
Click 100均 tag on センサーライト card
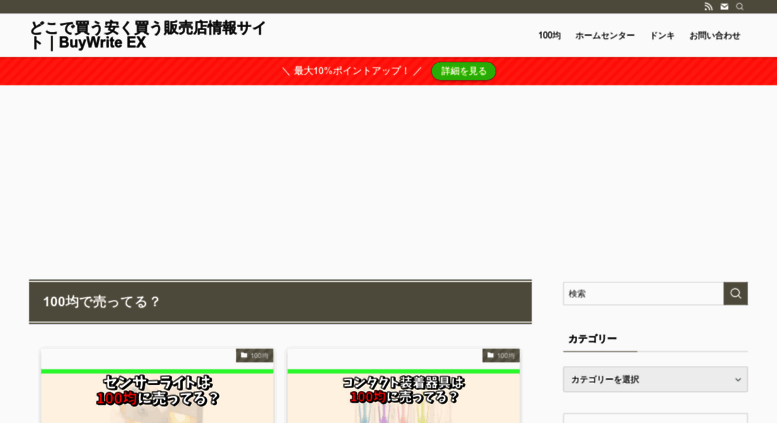click(x=254, y=355)
